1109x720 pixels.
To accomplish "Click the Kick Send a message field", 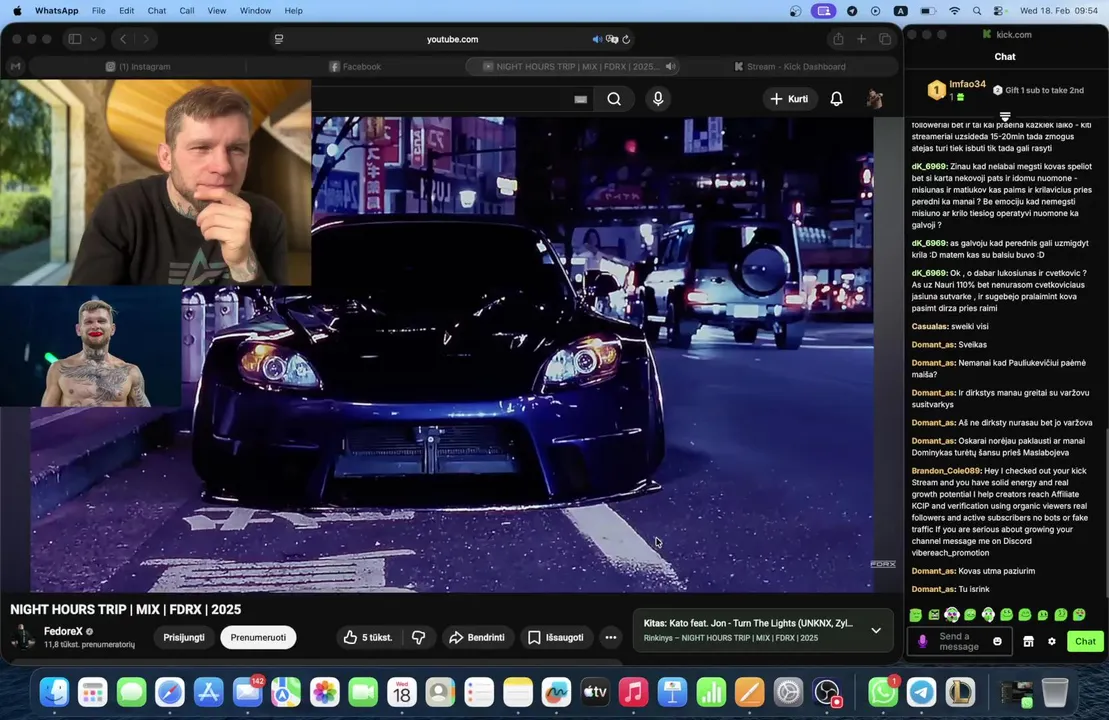I will click(x=959, y=641).
